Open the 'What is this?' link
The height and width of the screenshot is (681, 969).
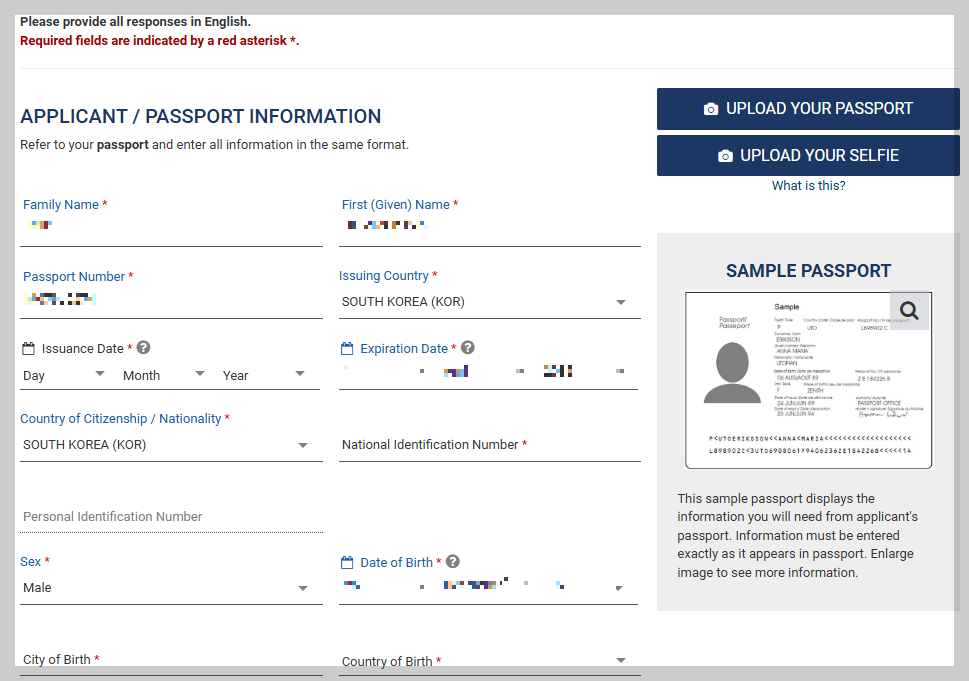808,185
